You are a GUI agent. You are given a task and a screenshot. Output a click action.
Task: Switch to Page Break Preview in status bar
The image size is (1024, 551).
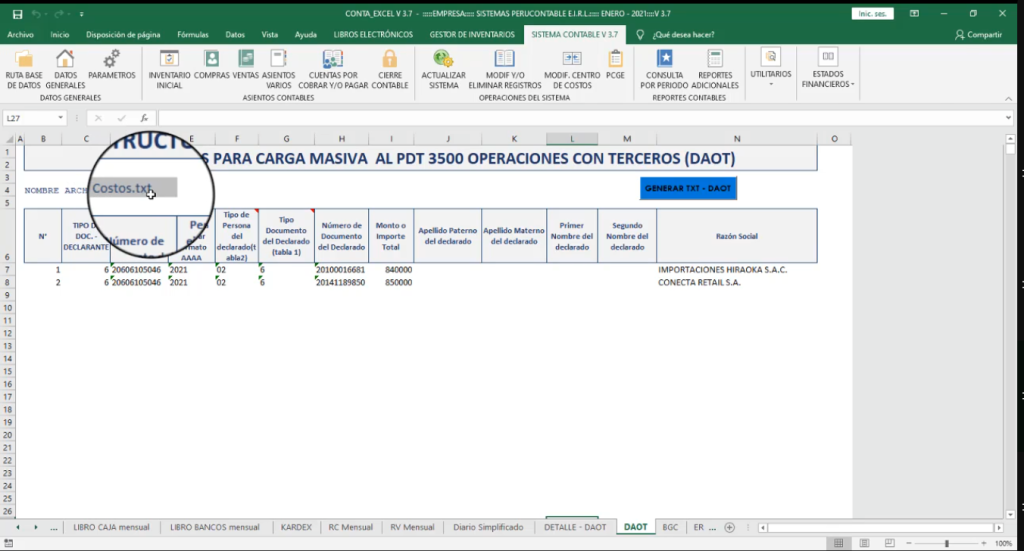pyautogui.click(x=889, y=543)
